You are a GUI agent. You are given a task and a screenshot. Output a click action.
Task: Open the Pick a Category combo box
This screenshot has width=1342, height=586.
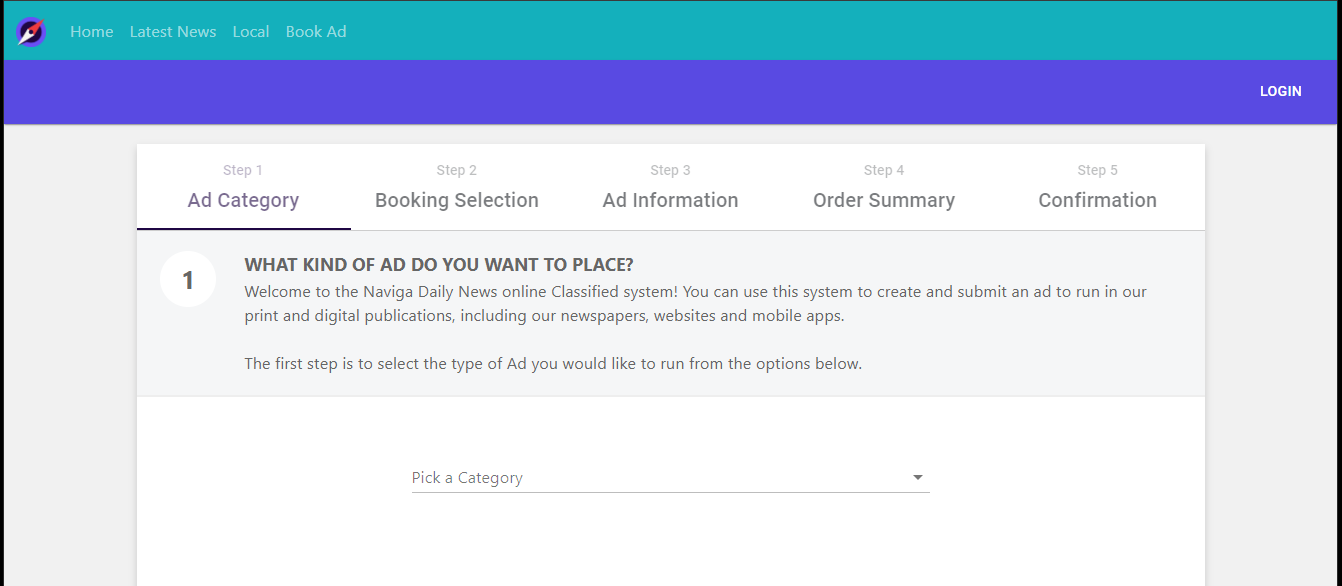[x=660, y=478]
